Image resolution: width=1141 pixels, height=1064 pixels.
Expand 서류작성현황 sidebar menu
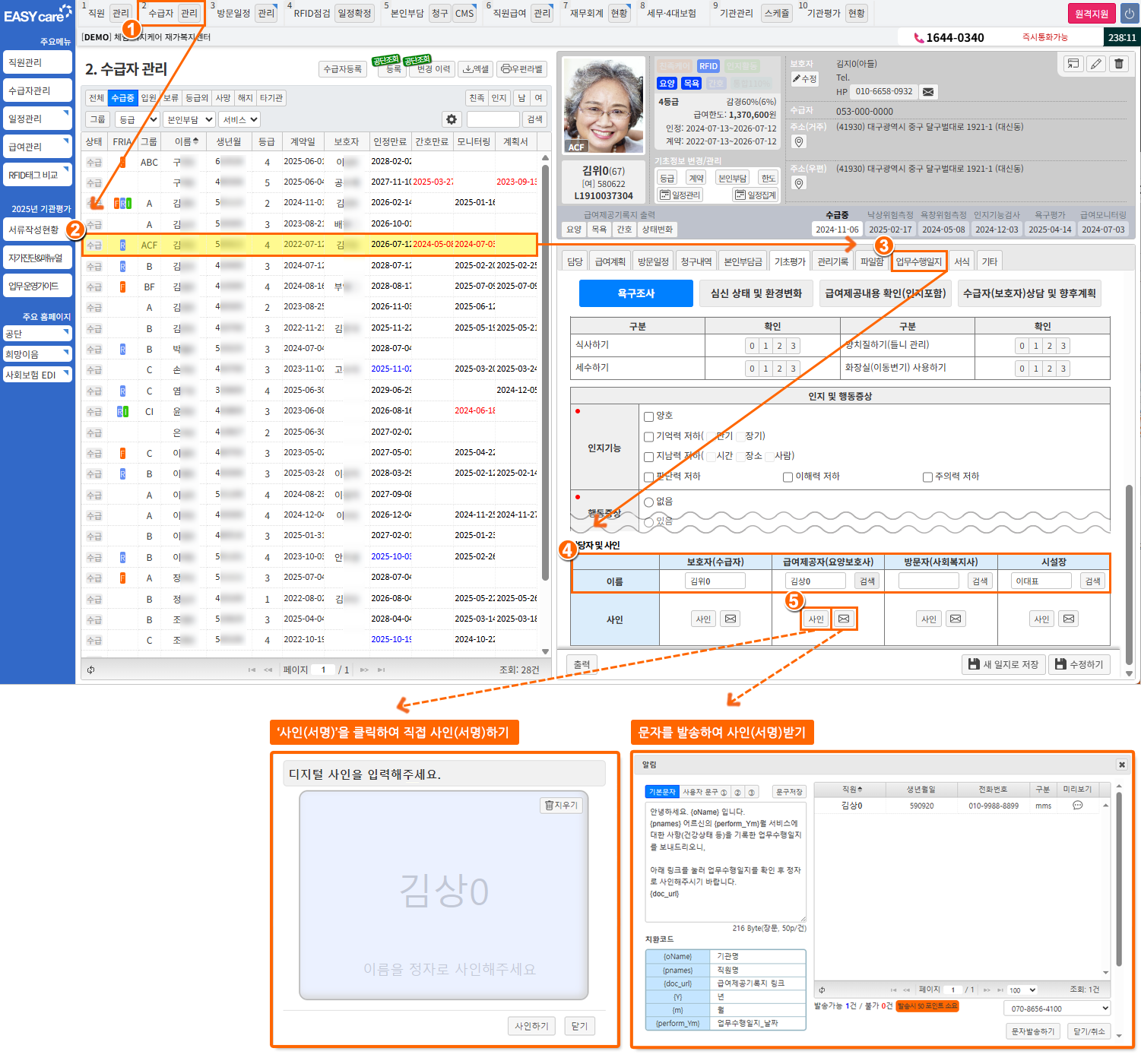(37, 230)
